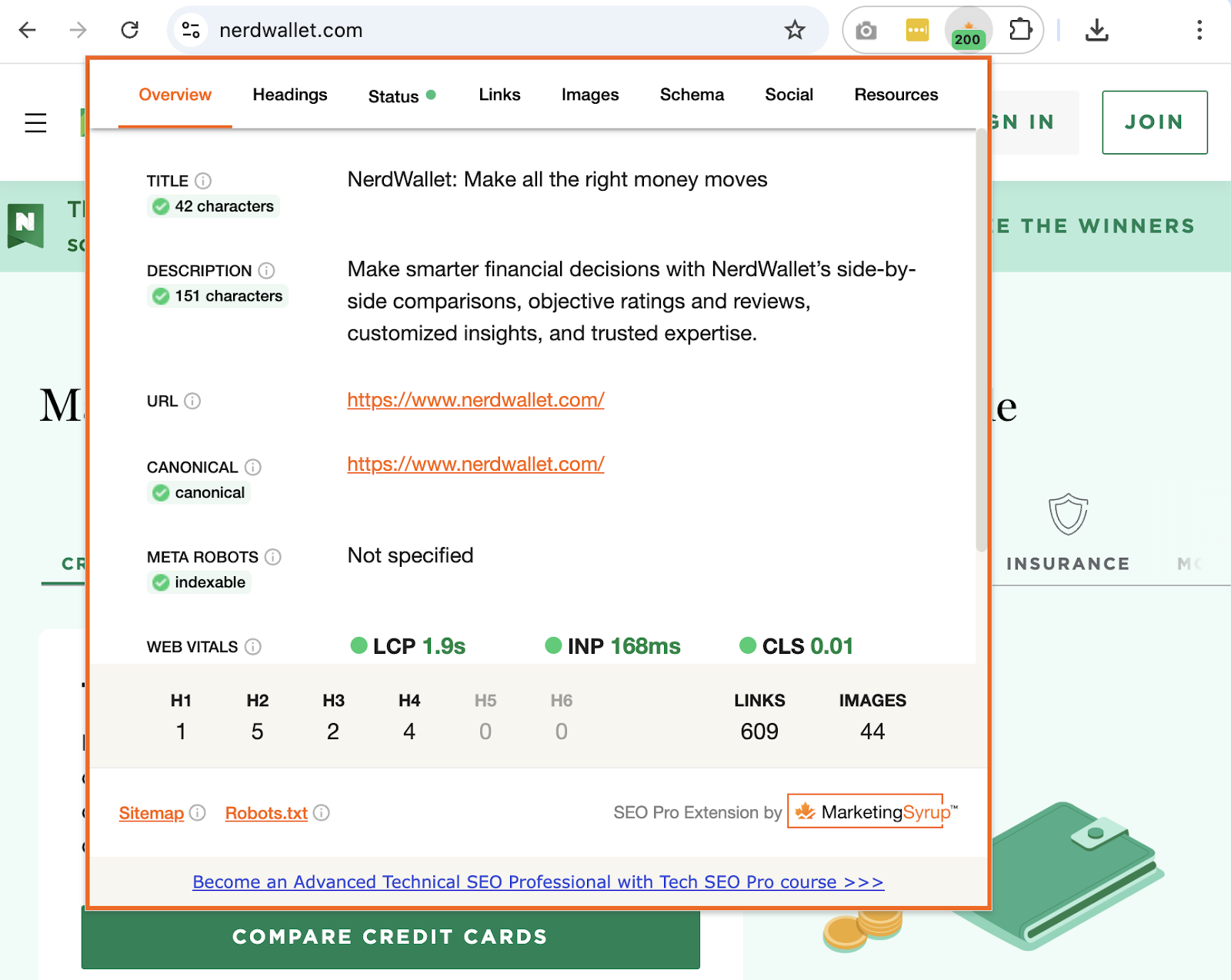Open the canonical nerdwallet.com link

coord(475,465)
